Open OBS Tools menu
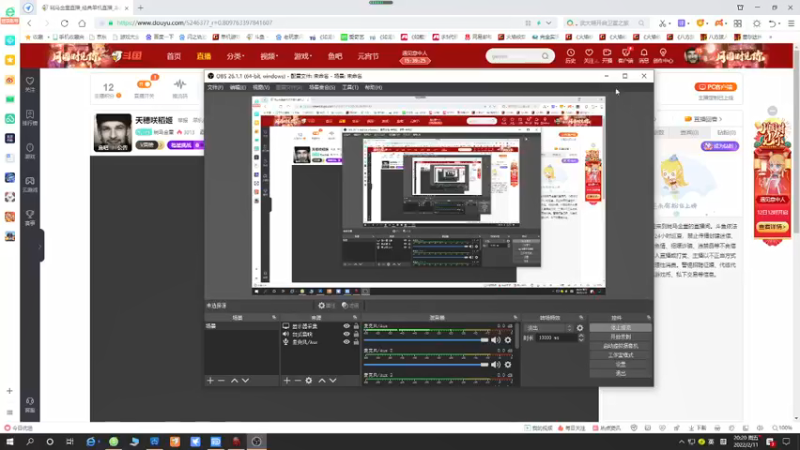 click(350, 87)
